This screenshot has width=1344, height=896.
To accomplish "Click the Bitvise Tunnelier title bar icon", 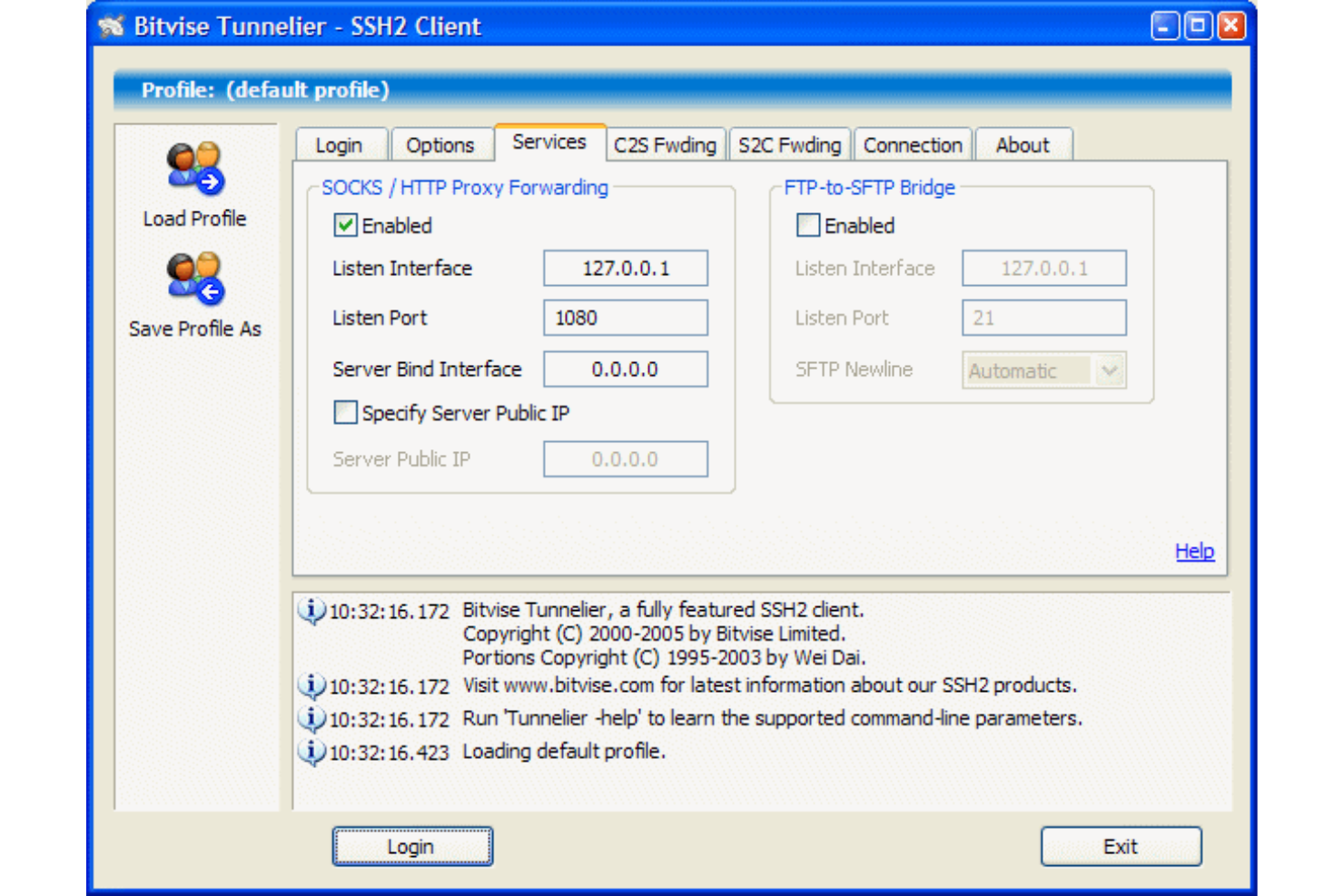I will coord(112,26).
